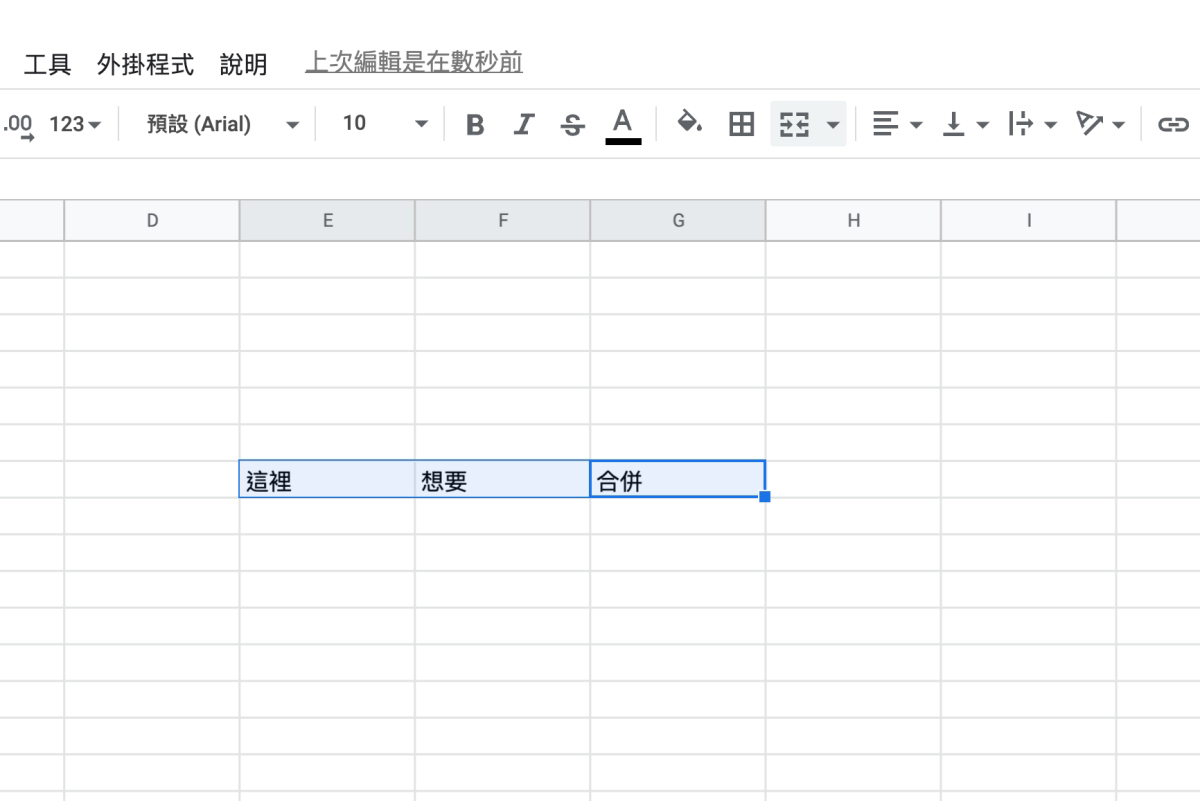Insert a link into the cell
This screenshot has height=801, width=1200.
click(1172, 124)
